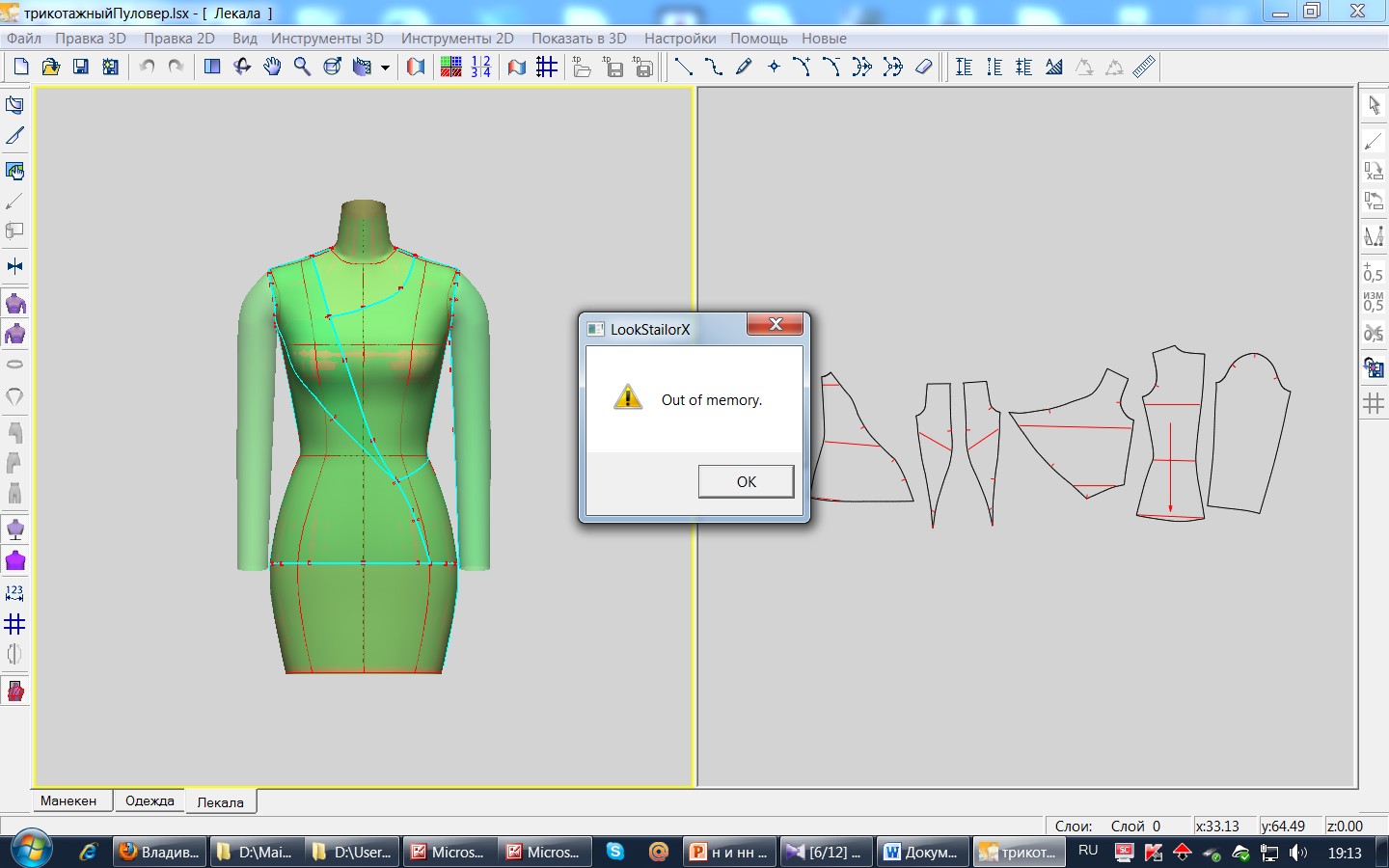
Task: Open the Skype icon in taskbar
Action: 614,852
